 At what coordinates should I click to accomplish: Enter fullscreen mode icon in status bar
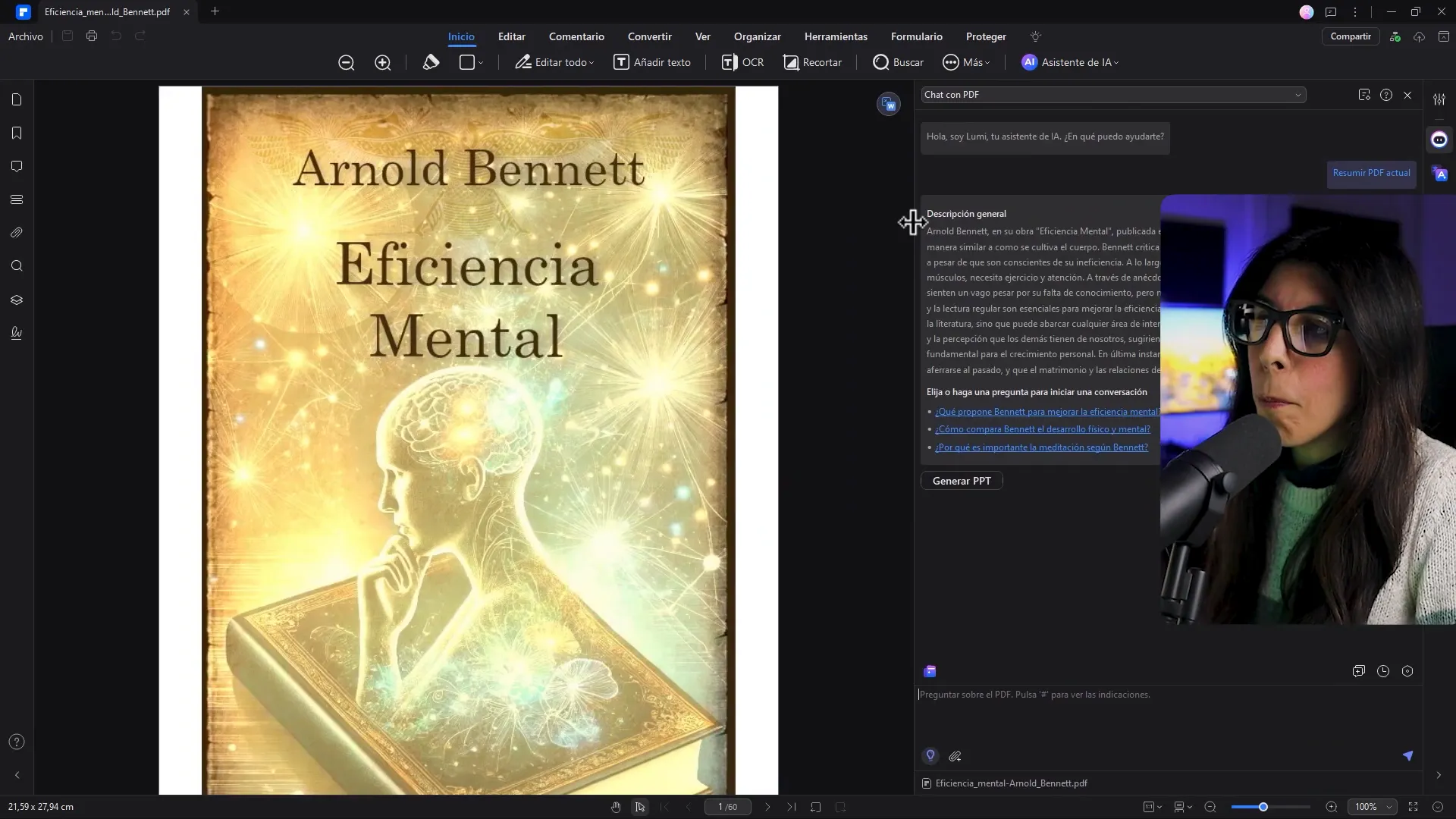(1413, 807)
